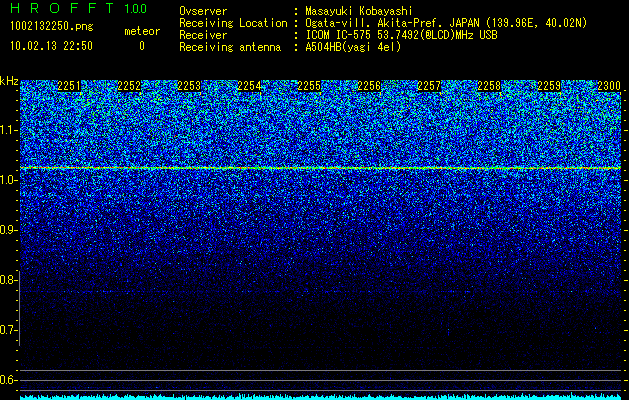
Task: Click the A504HB(yagi 4el) antenna text
Action: pyautogui.click(x=353, y=47)
